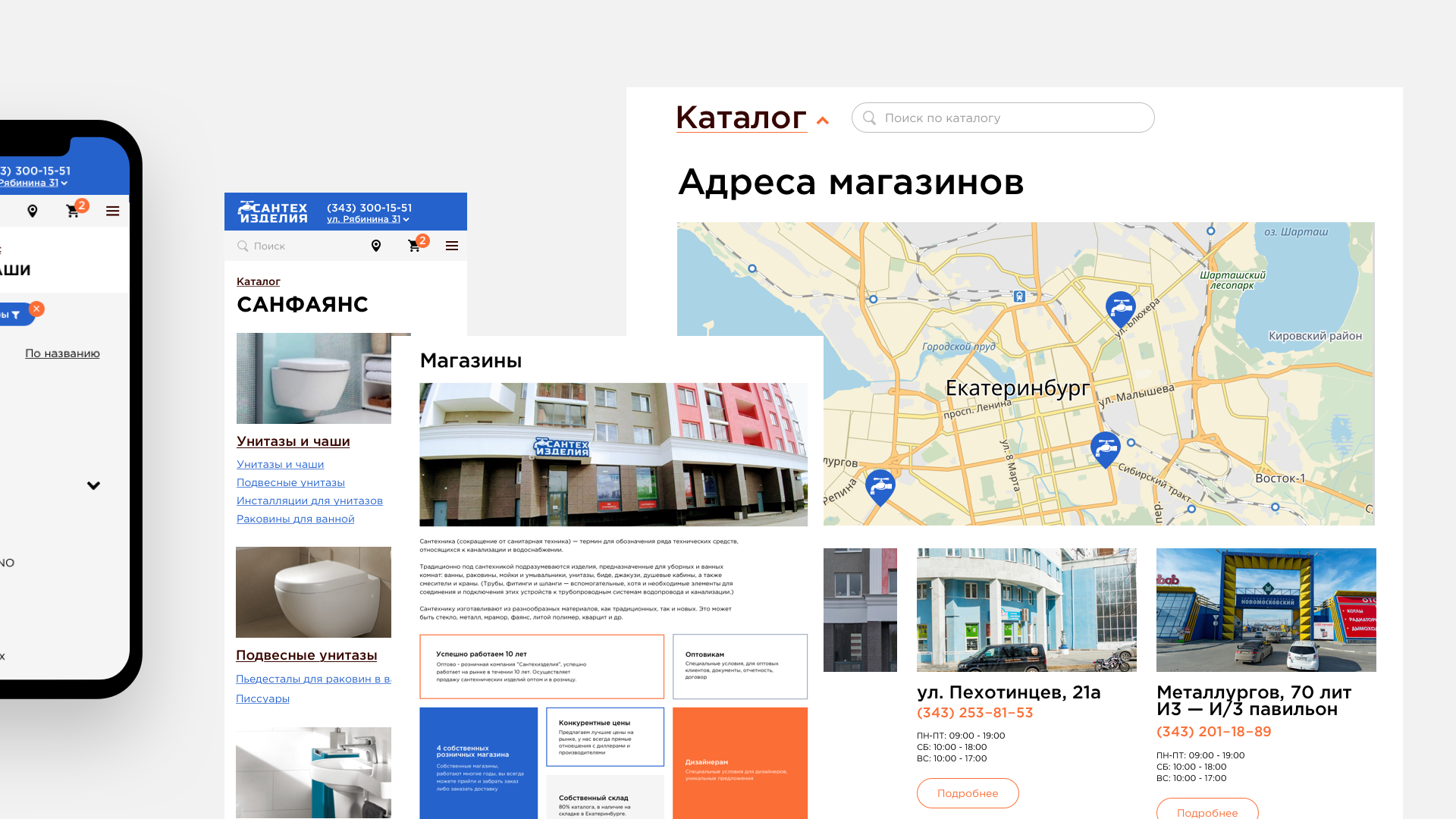Image resolution: width=1456 pixels, height=819 pixels.
Task: Select 'Успешно работаем 10 лет' card
Action: 541,667
